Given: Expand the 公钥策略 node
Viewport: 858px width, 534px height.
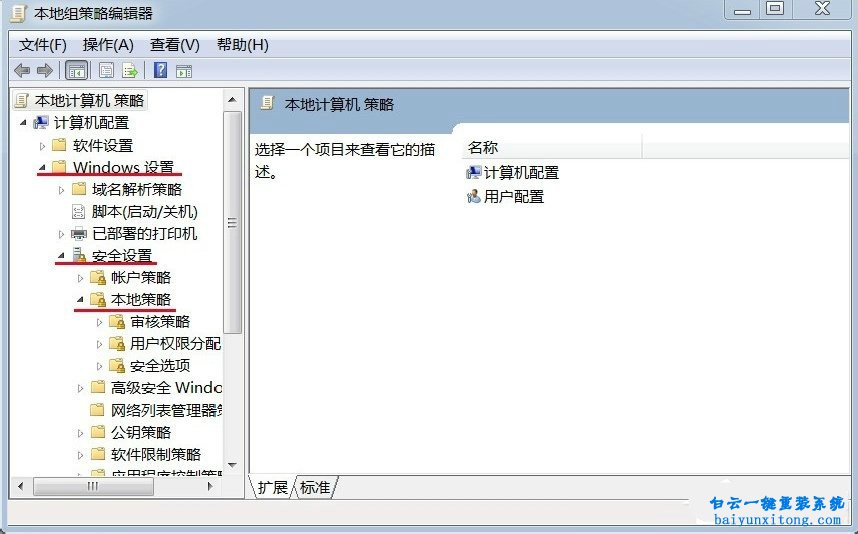Looking at the screenshot, I should point(80,433).
